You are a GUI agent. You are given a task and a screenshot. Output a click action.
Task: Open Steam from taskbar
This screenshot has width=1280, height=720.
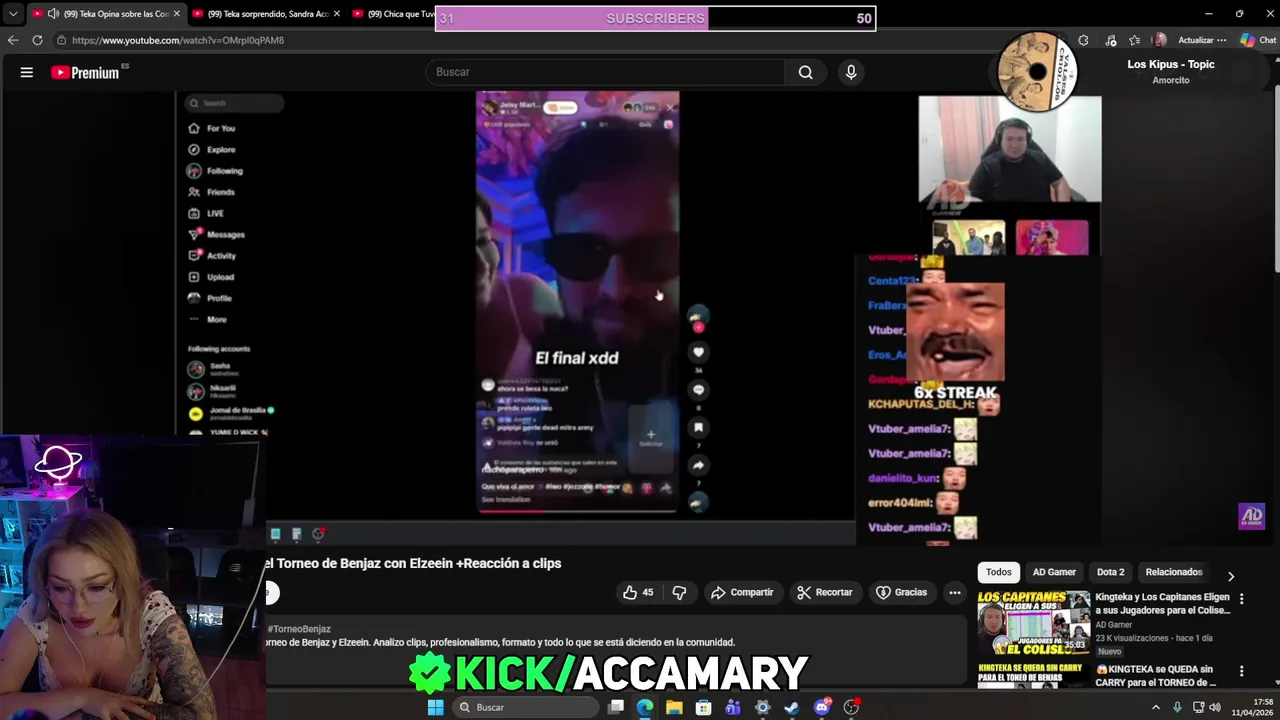[792, 707]
